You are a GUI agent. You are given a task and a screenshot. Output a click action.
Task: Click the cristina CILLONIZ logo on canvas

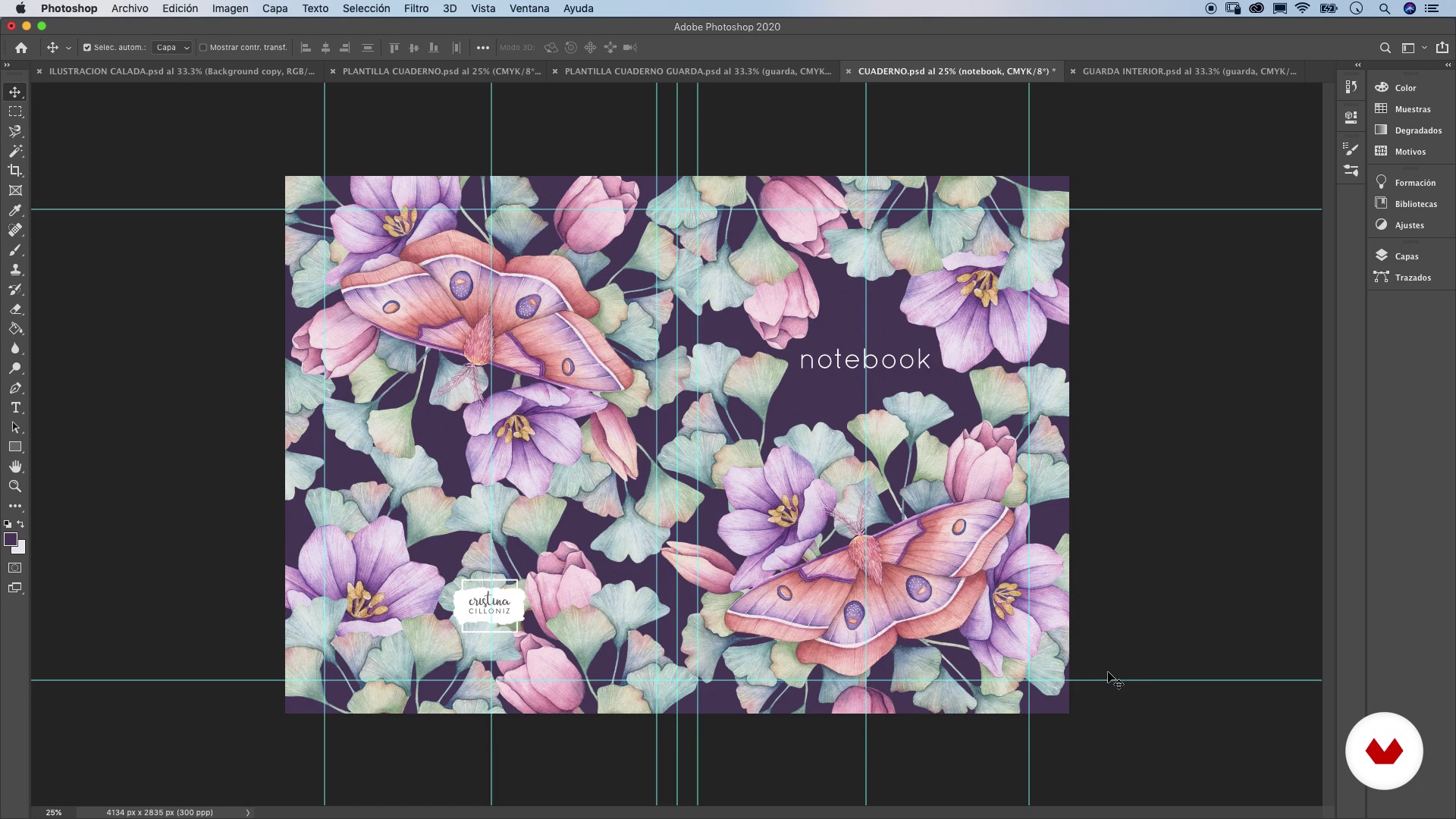489,606
